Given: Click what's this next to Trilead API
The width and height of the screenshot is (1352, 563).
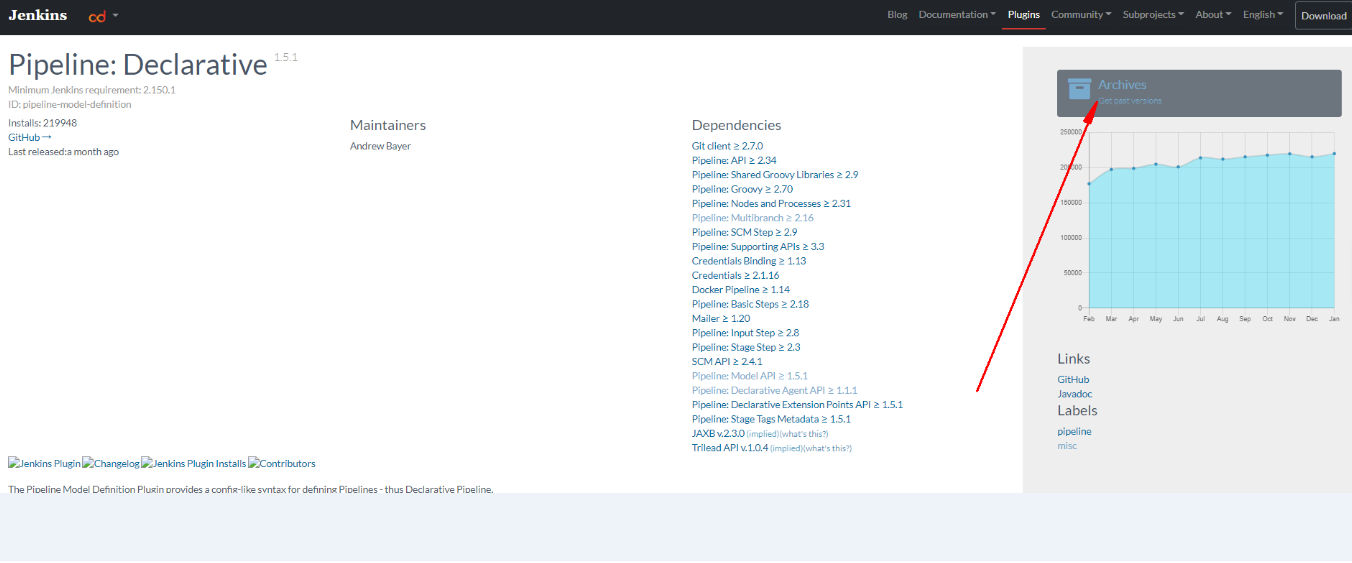Looking at the screenshot, I should coord(828,448).
